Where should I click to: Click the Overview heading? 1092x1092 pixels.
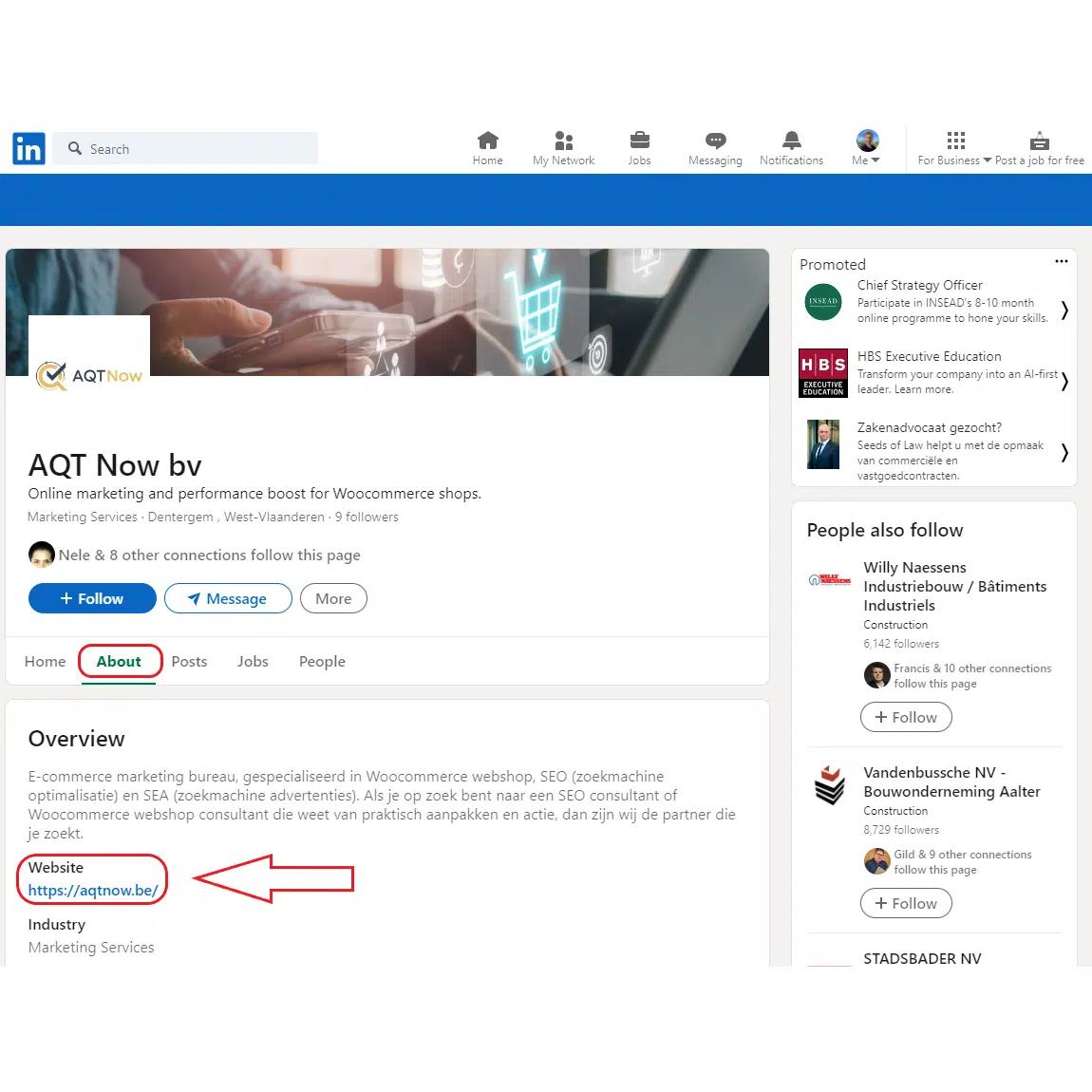(x=77, y=738)
